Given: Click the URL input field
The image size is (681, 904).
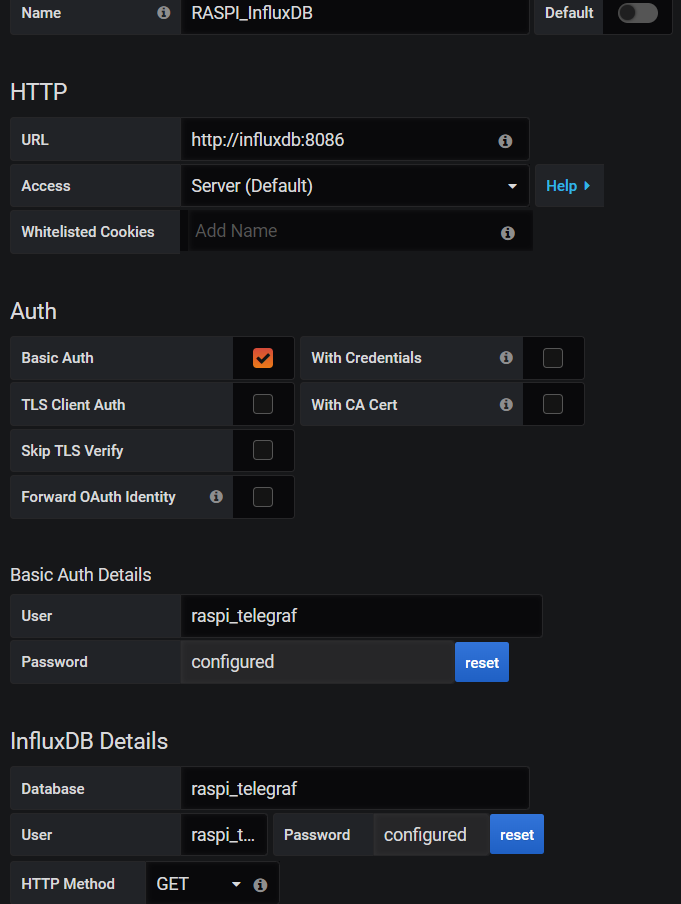Looking at the screenshot, I should point(340,140).
